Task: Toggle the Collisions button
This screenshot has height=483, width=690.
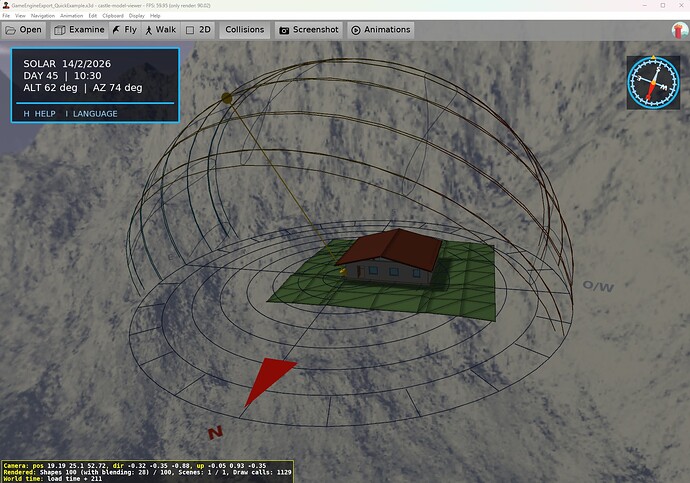Action: tap(245, 30)
